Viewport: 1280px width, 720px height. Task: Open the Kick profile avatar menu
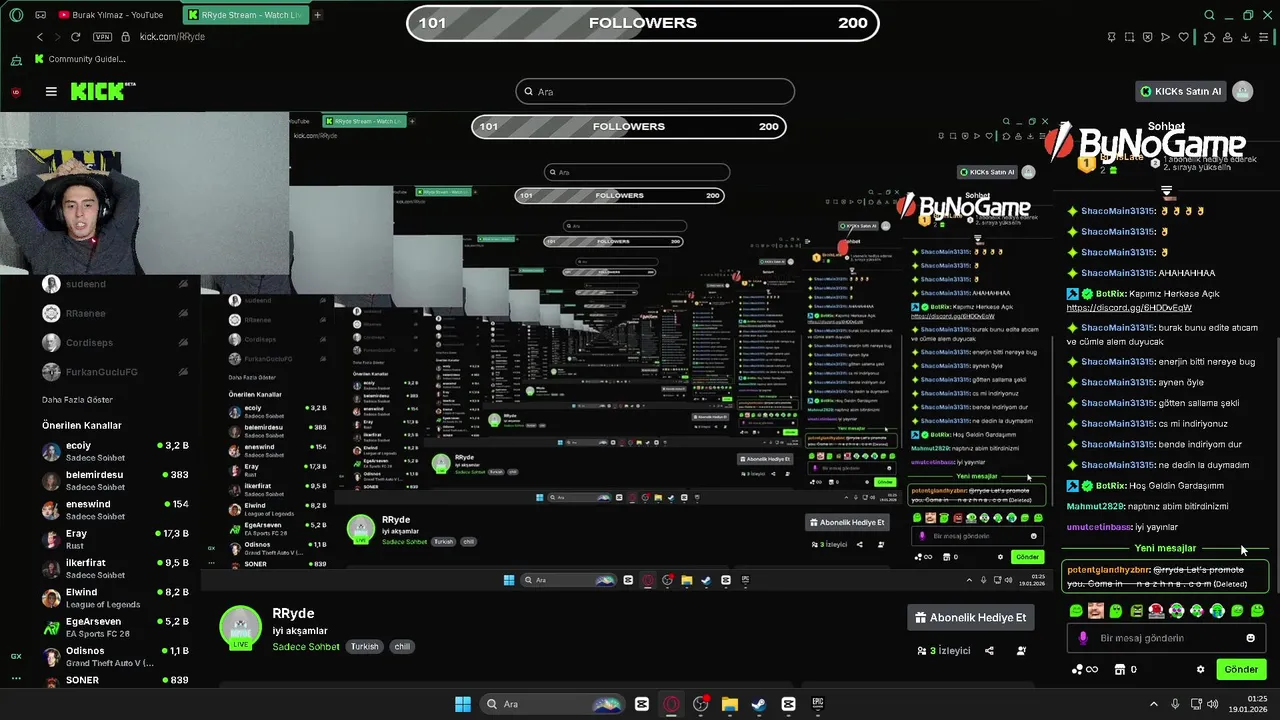pyautogui.click(x=1243, y=91)
